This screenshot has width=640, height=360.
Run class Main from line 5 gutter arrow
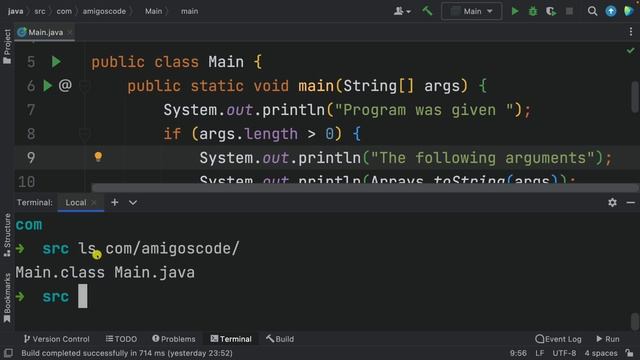(56, 62)
